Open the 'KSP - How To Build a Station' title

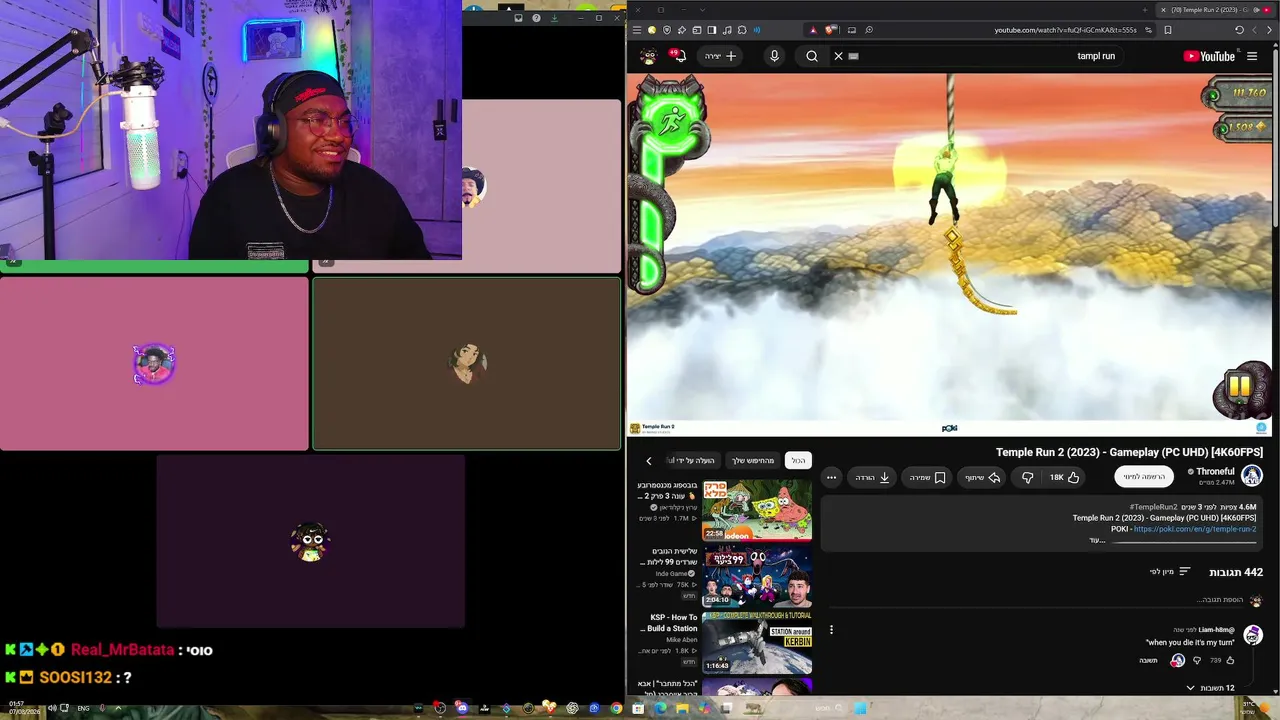672,623
